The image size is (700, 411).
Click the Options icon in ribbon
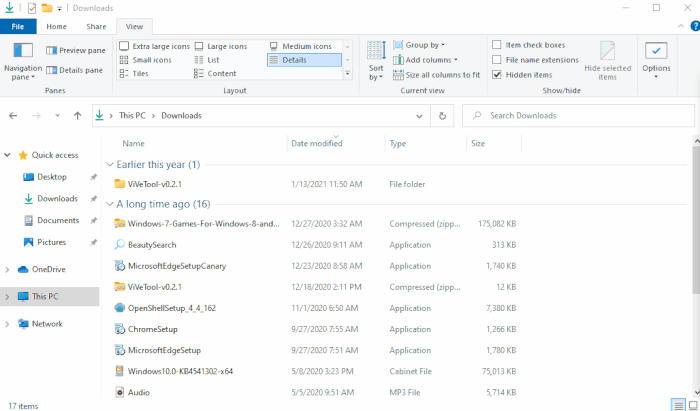click(x=656, y=52)
